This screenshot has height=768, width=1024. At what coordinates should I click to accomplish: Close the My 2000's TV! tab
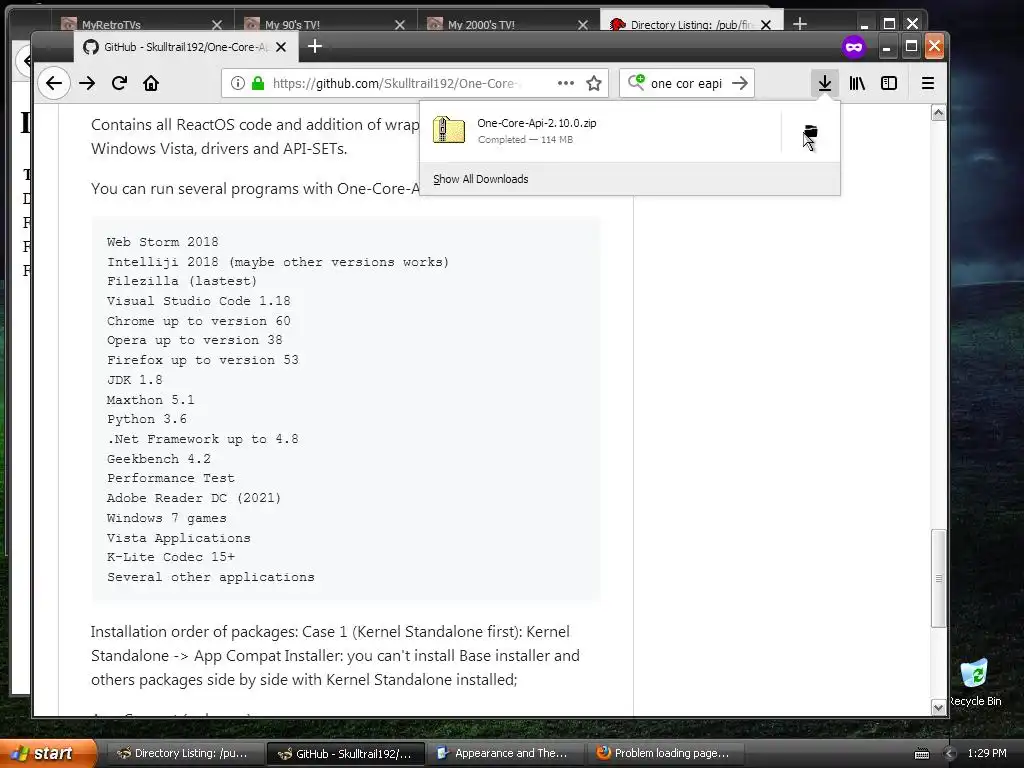[583, 25]
